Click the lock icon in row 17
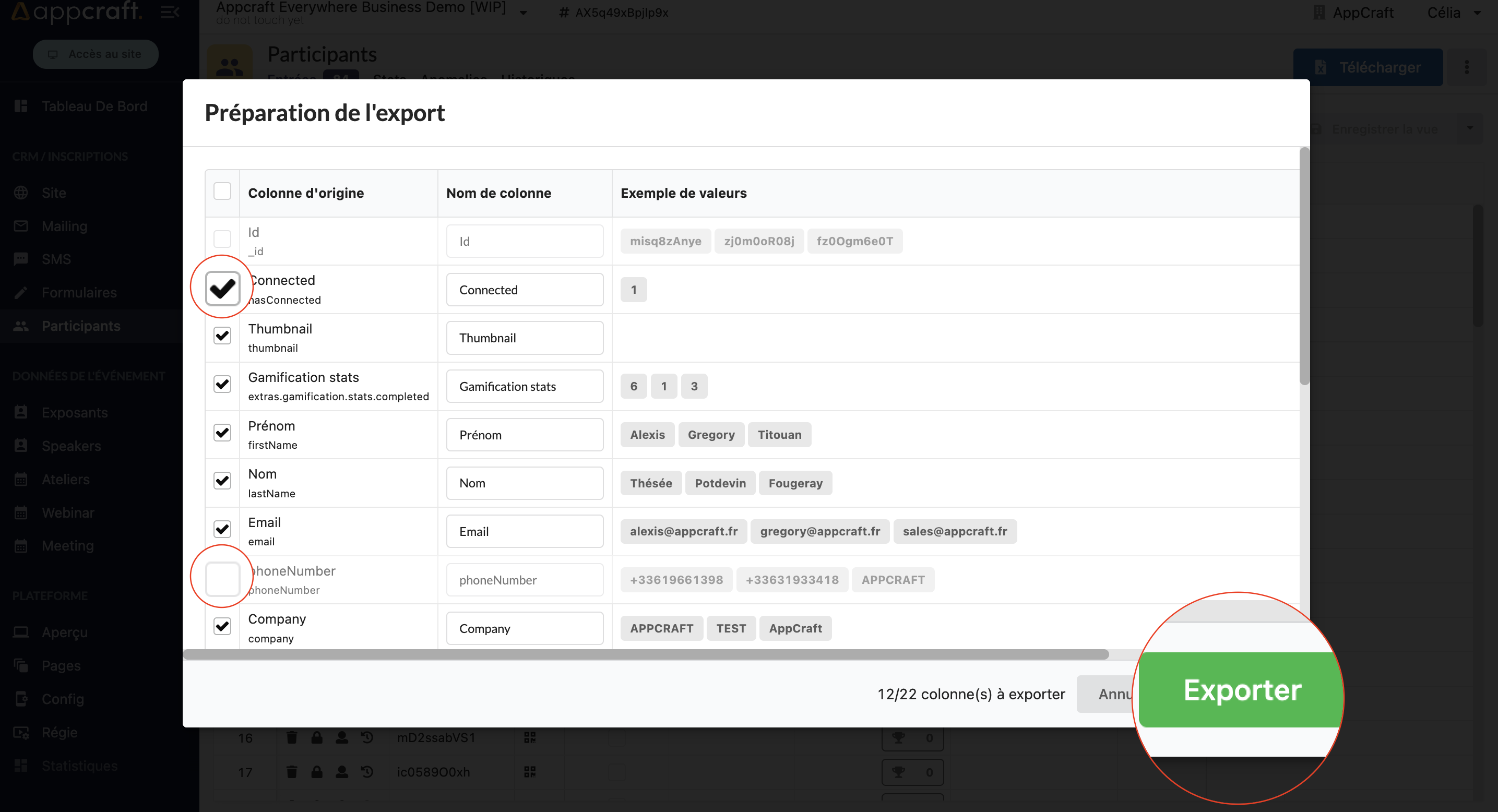1498x812 pixels. pos(317,772)
